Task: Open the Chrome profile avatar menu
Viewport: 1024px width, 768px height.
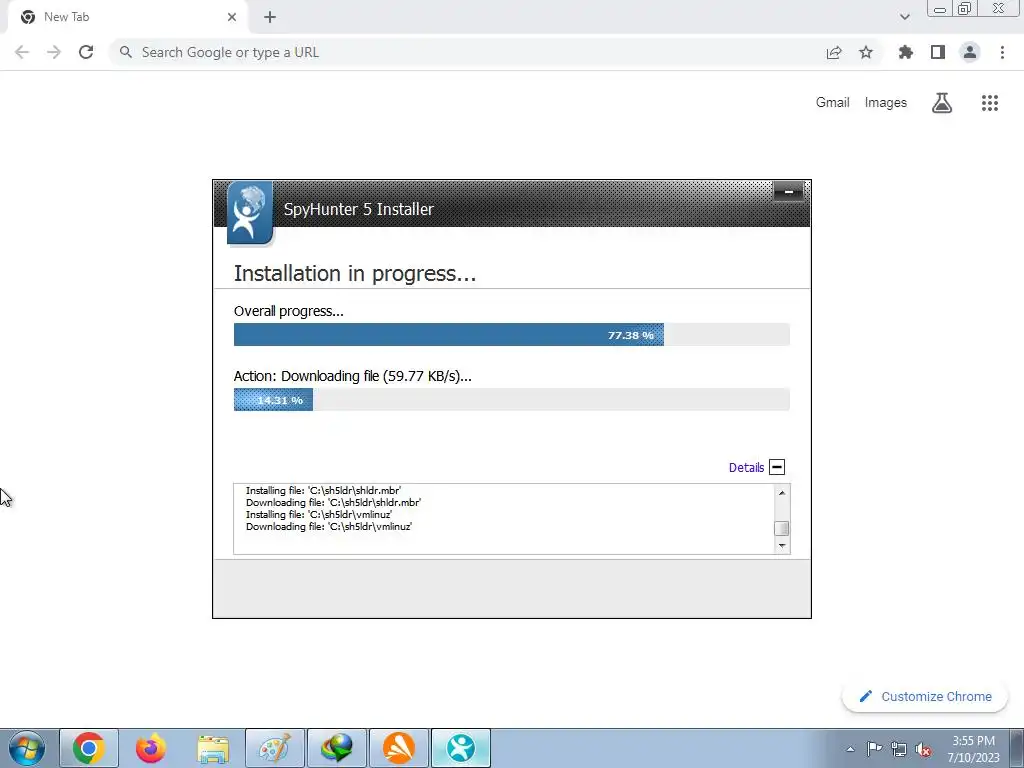Action: [x=970, y=52]
